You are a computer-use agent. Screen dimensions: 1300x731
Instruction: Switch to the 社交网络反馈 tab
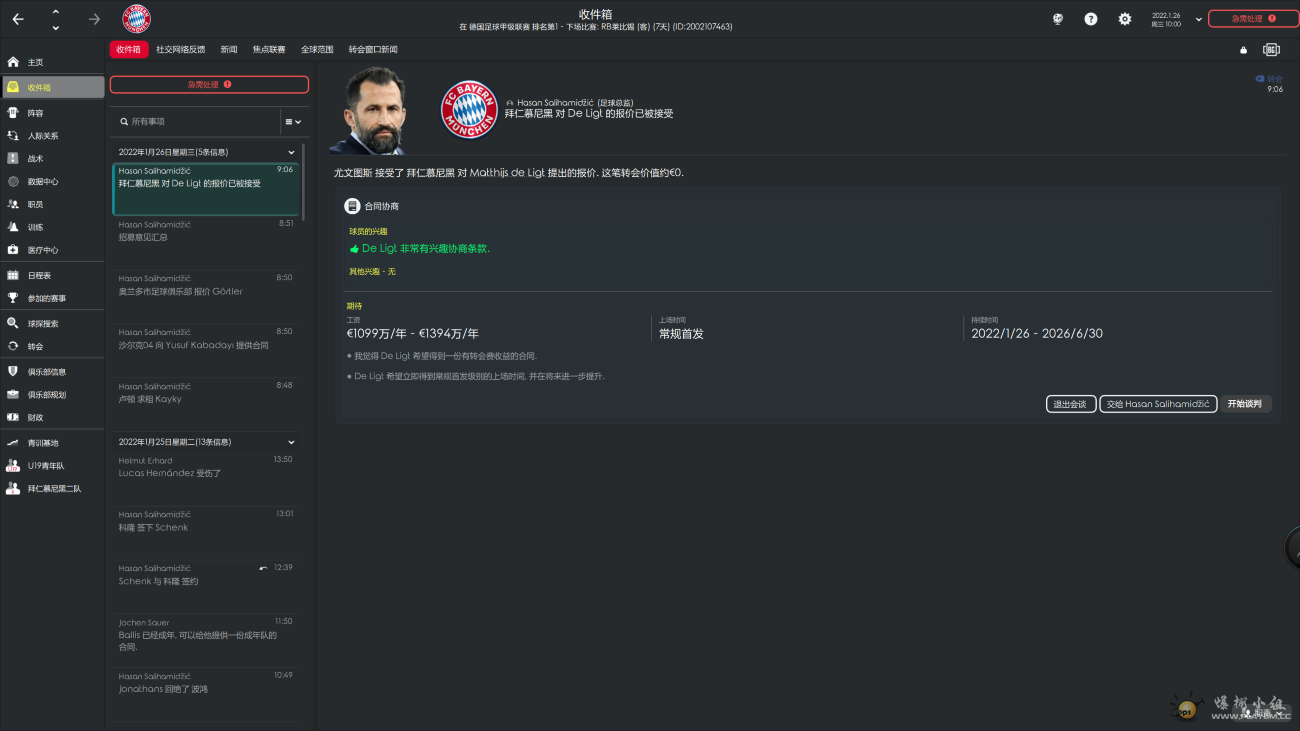(181, 50)
